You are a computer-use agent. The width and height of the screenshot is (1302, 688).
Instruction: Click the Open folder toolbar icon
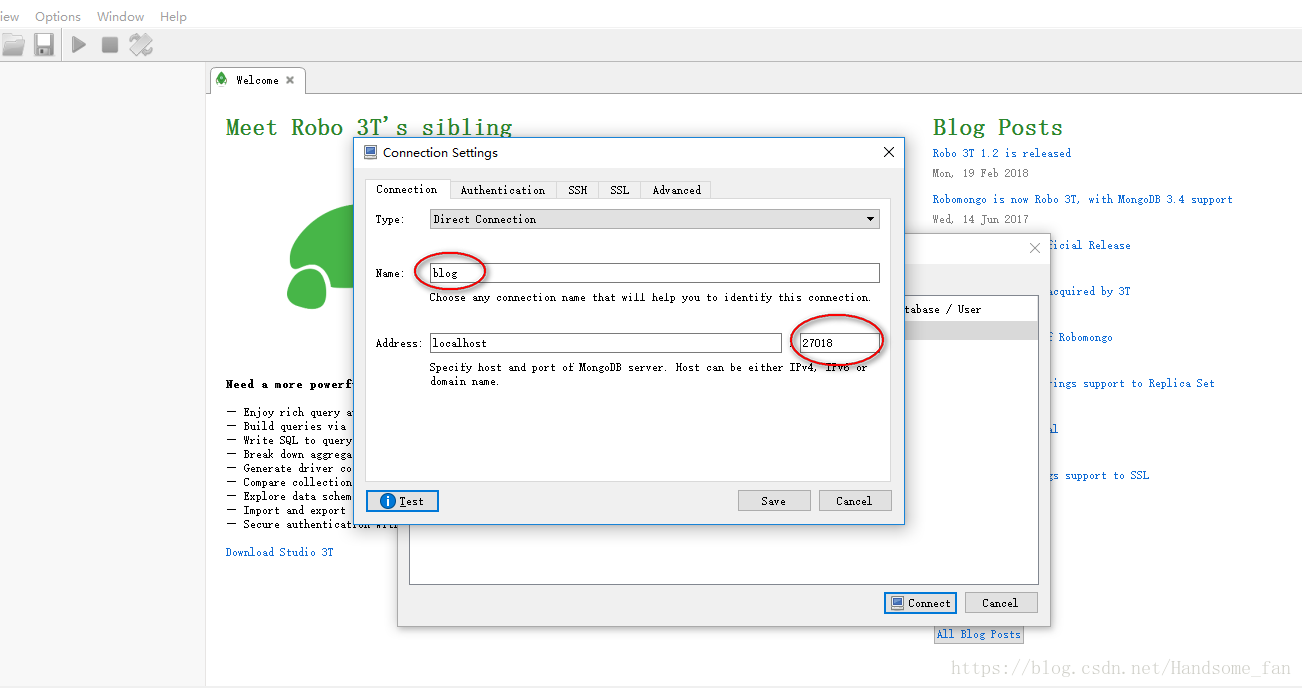(12, 45)
